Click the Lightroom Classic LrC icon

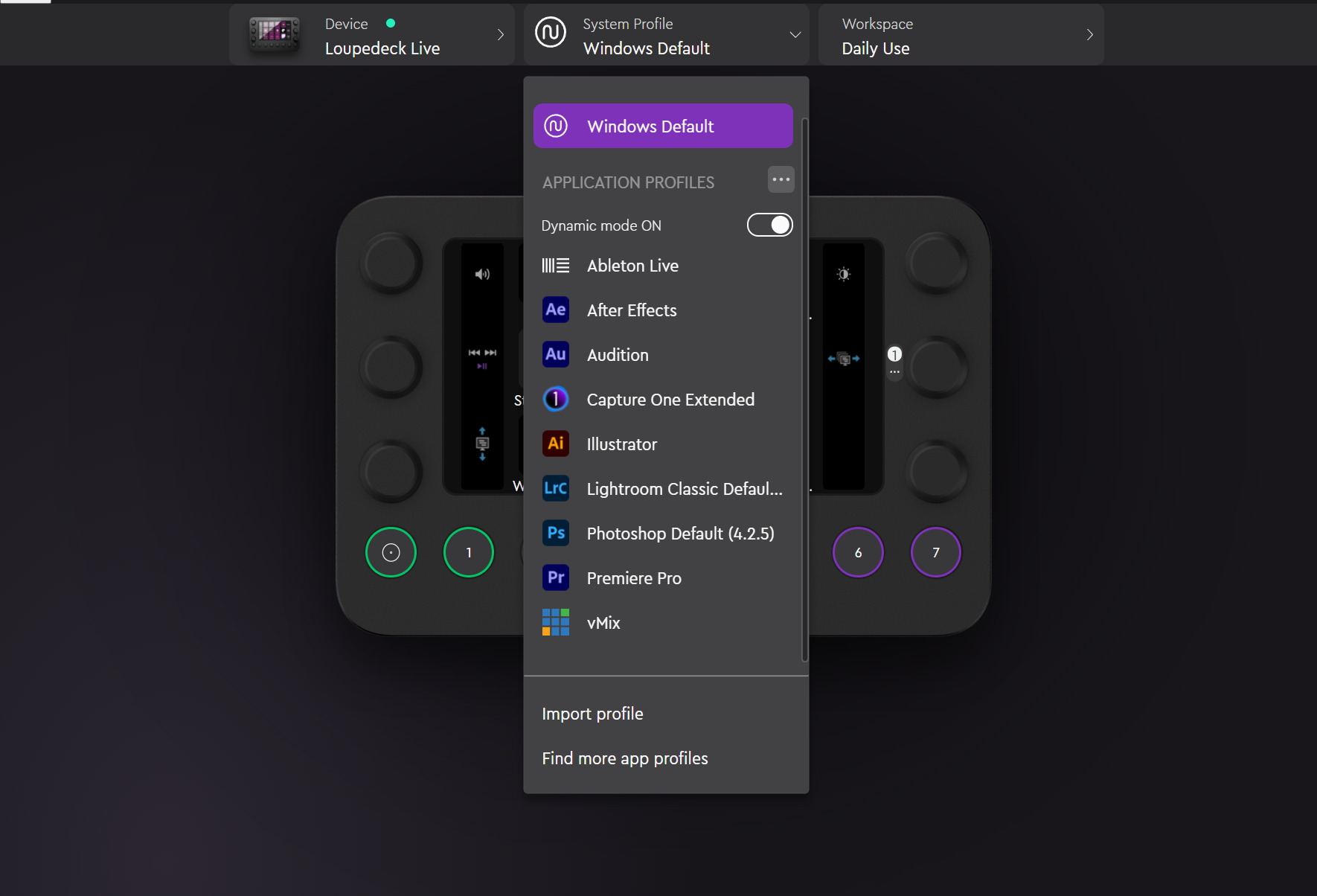click(556, 488)
